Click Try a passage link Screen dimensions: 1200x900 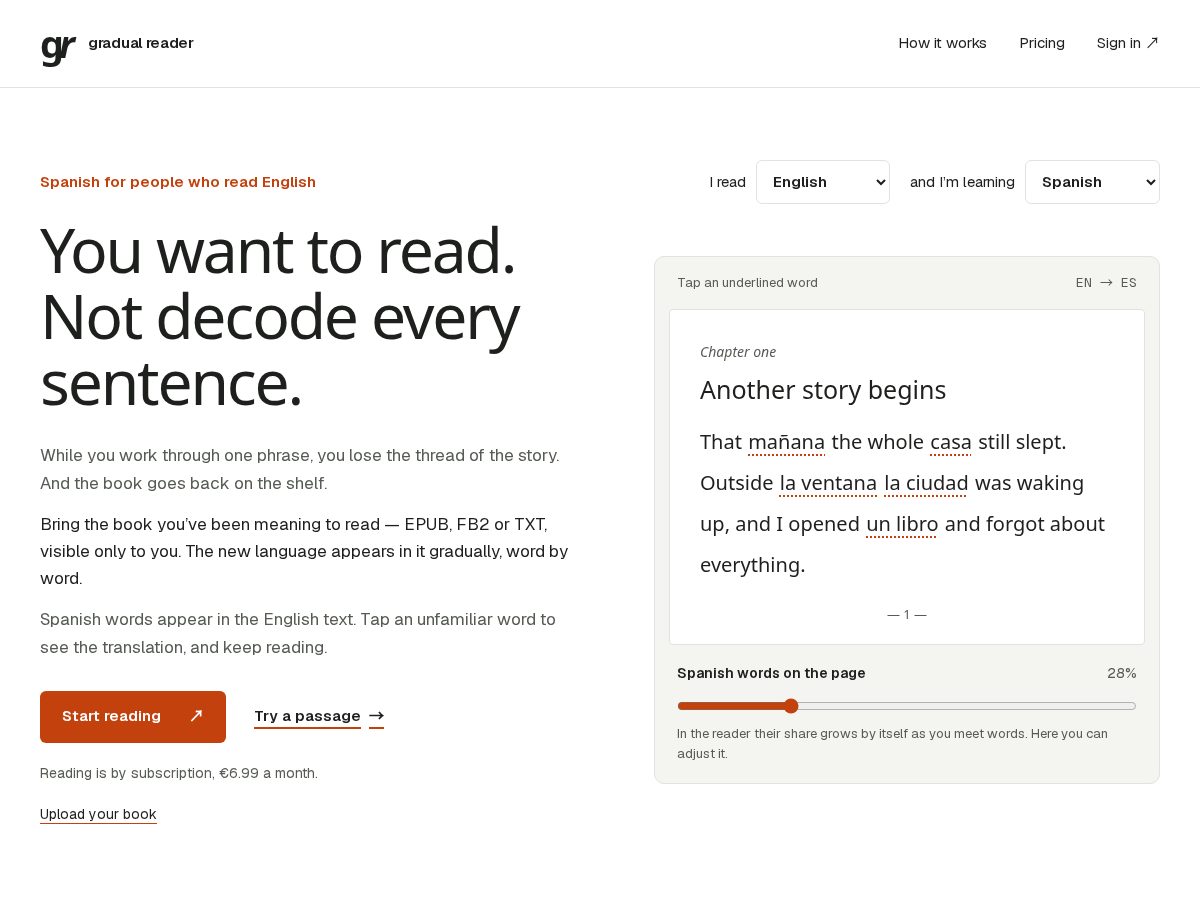[x=318, y=716]
